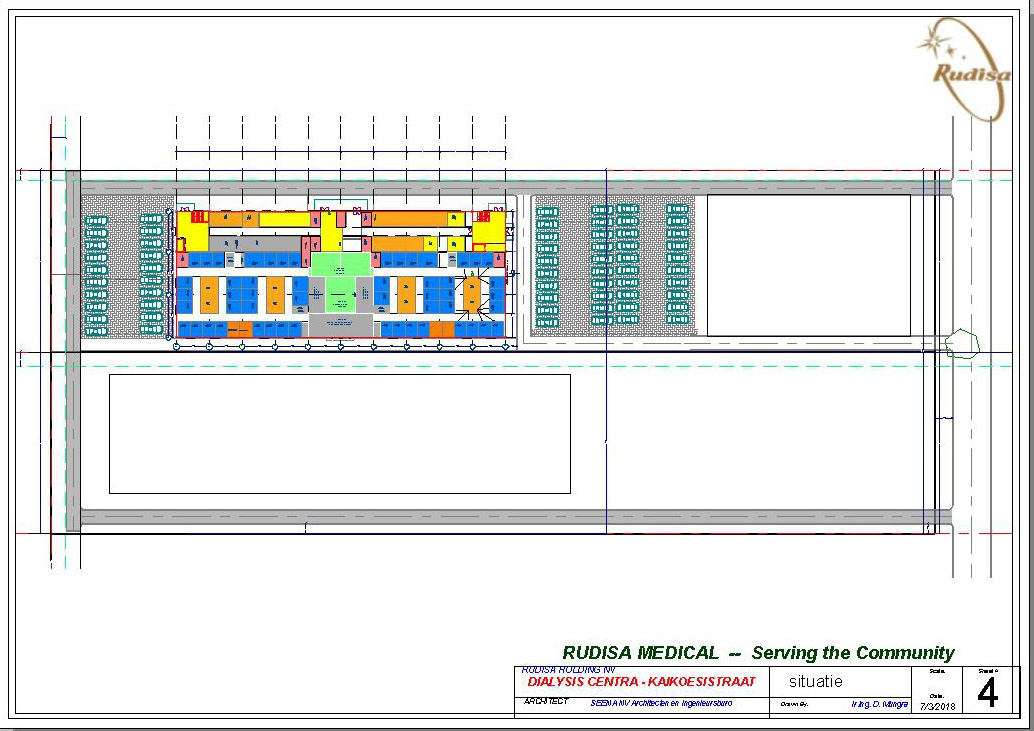
Task: Select the 'DIALYSIS CENTRA - KAIKOESISTRAAT' title text
Action: point(641,682)
